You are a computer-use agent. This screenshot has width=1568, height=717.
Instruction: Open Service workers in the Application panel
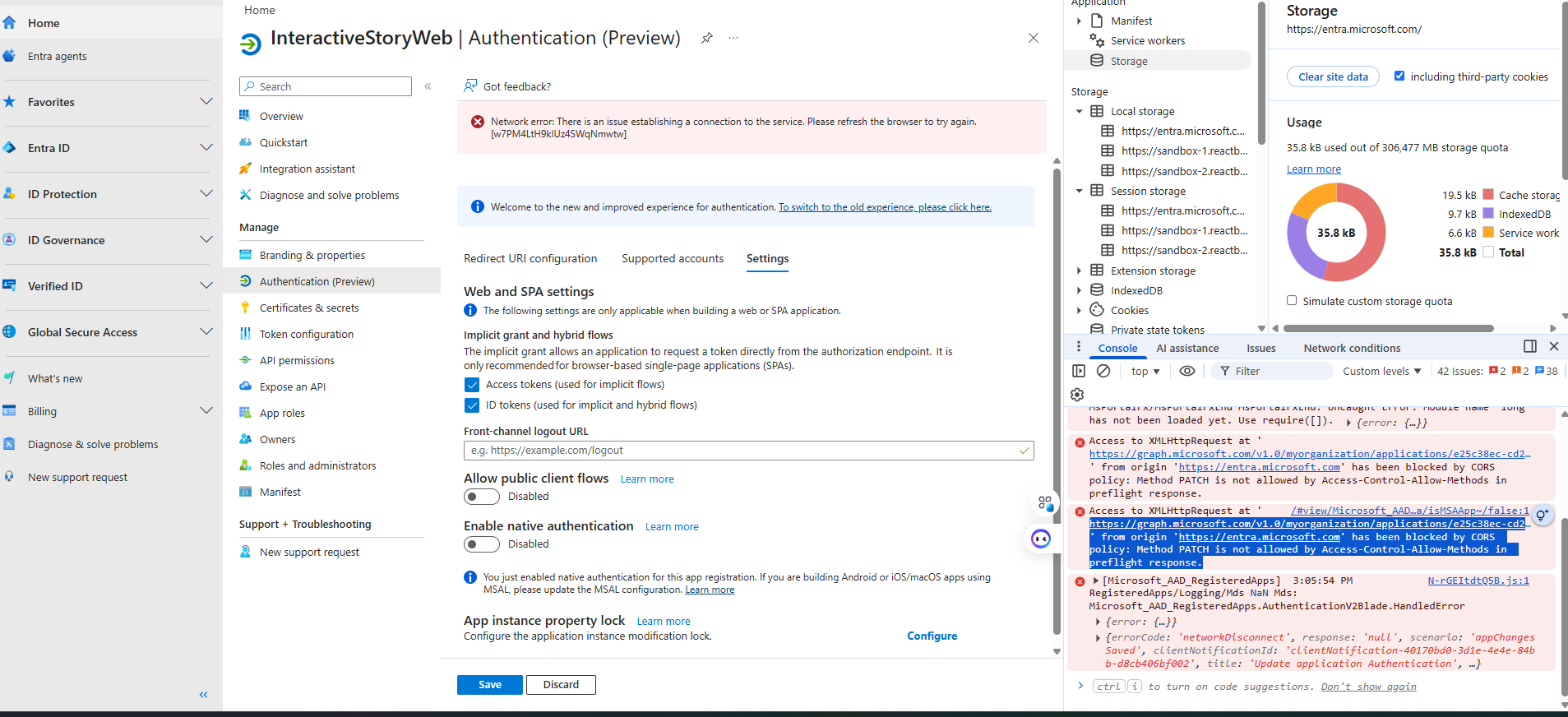point(1147,40)
